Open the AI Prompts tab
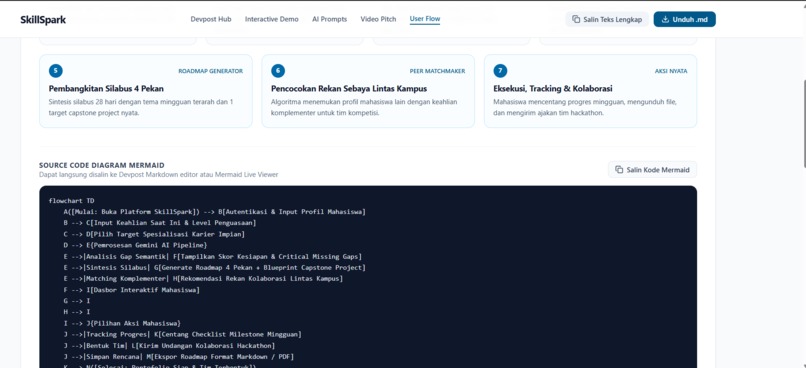This screenshot has width=806, height=368. 329,19
